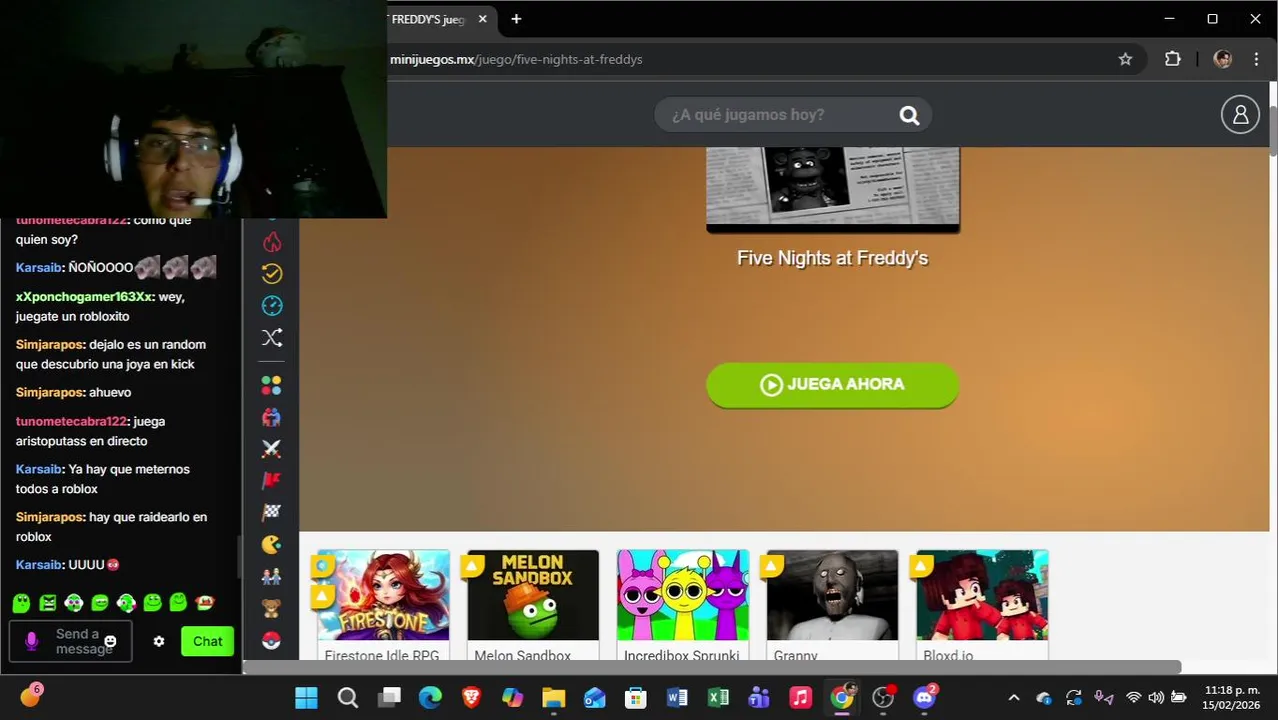Open Brave browser from the taskbar

pyautogui.click(x=471, y=698)
